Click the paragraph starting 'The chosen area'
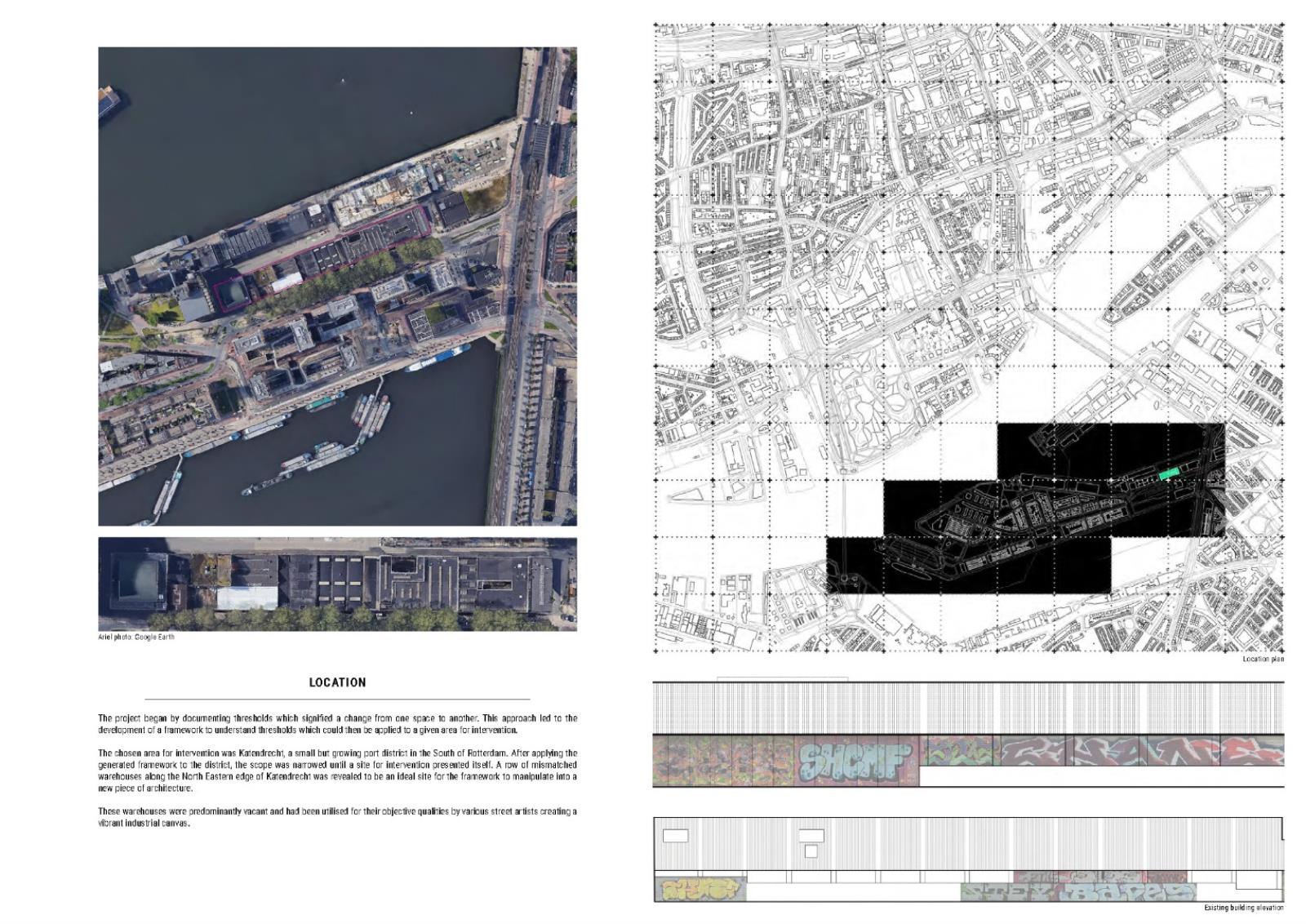The height and width of the screenshot is (924, 1306). coord(337,771)
